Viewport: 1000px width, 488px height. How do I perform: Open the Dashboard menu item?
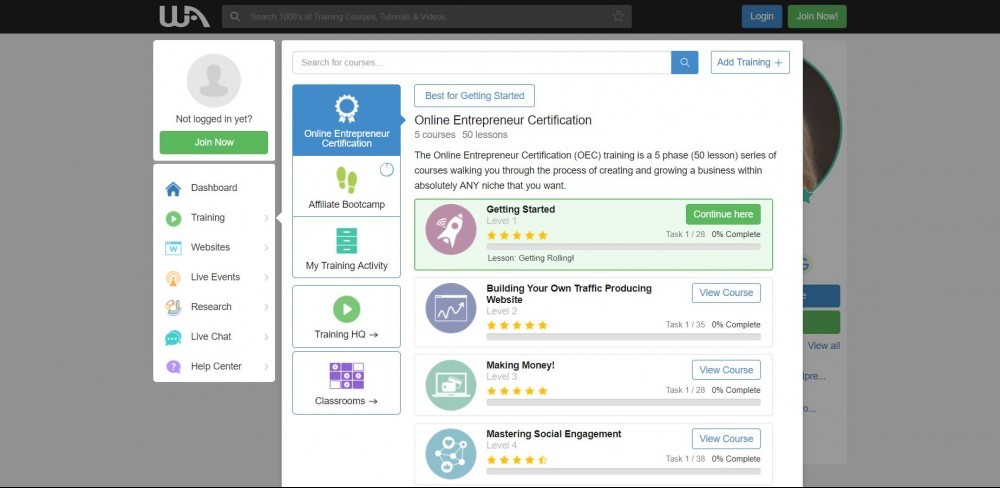point(214,188)
